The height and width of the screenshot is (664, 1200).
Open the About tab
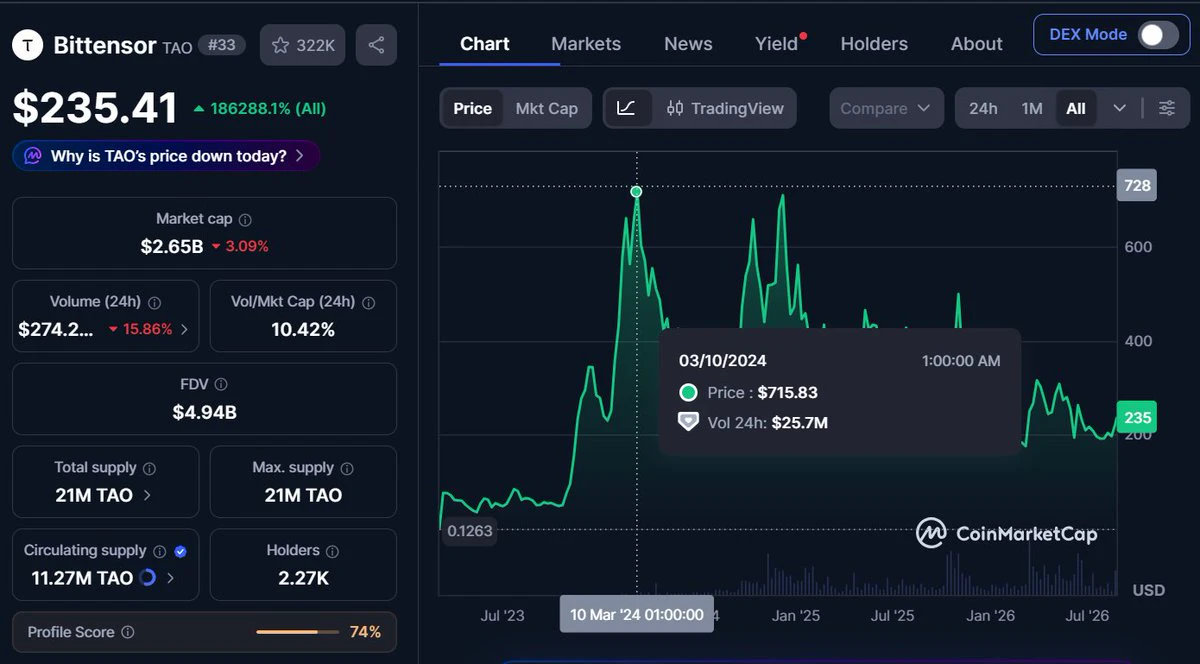(x=977, y=44)
